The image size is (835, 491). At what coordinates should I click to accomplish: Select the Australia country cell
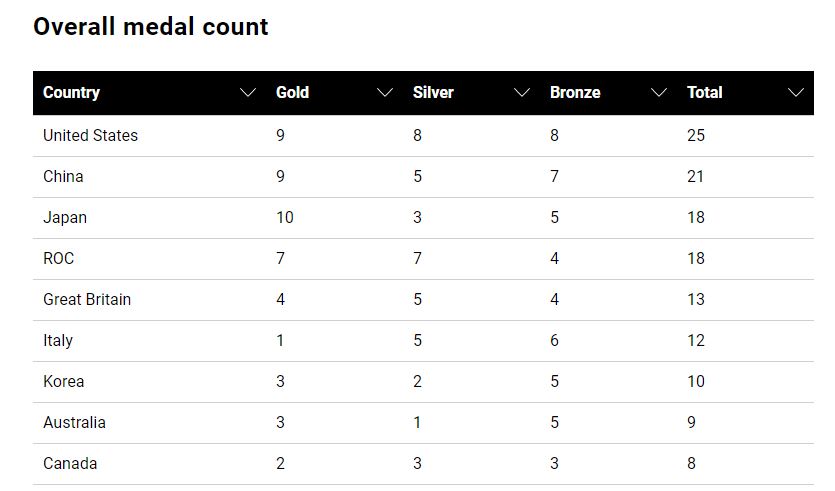[74, 423]
